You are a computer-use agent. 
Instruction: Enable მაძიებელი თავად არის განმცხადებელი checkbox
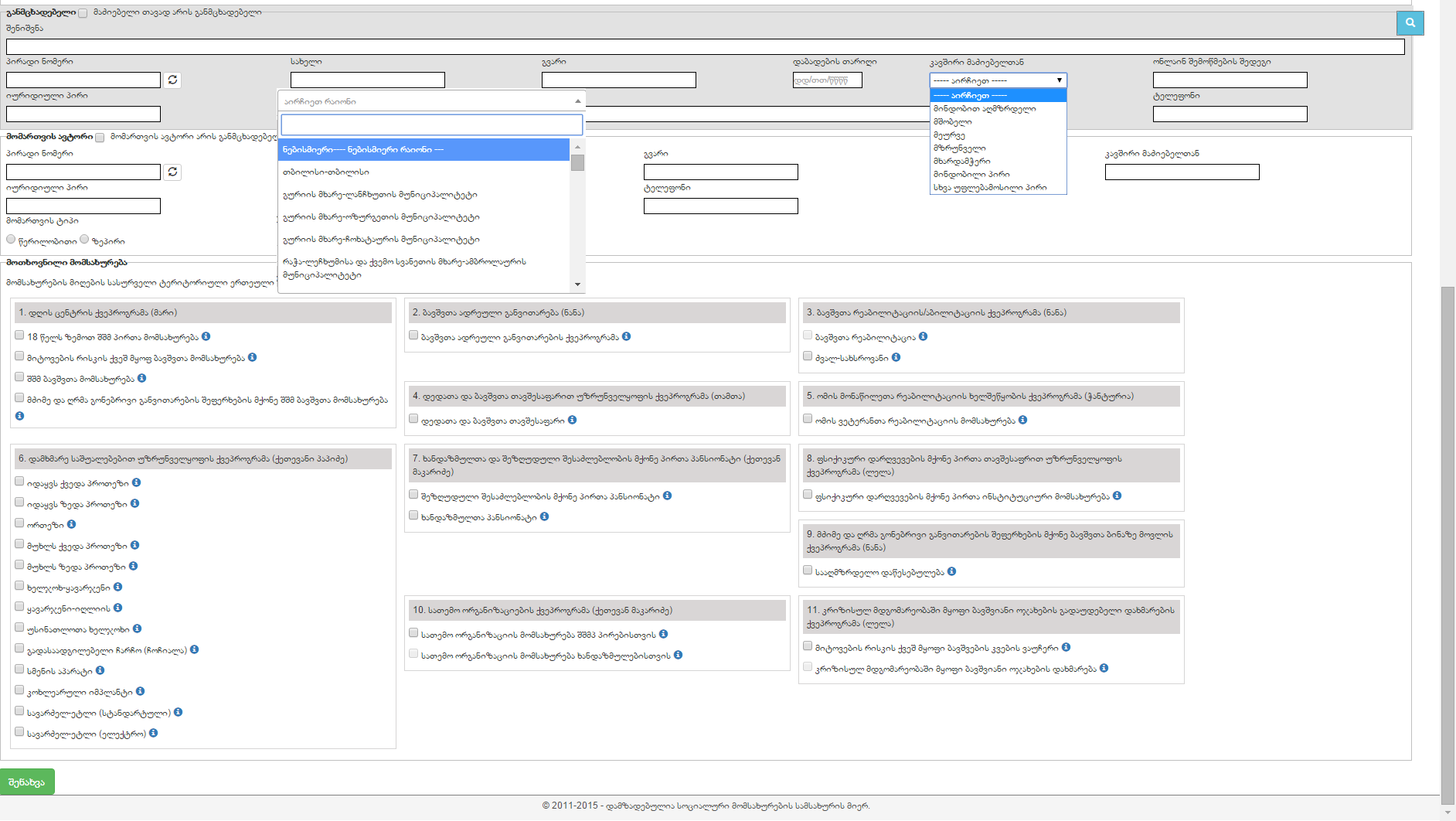(83, 13)
